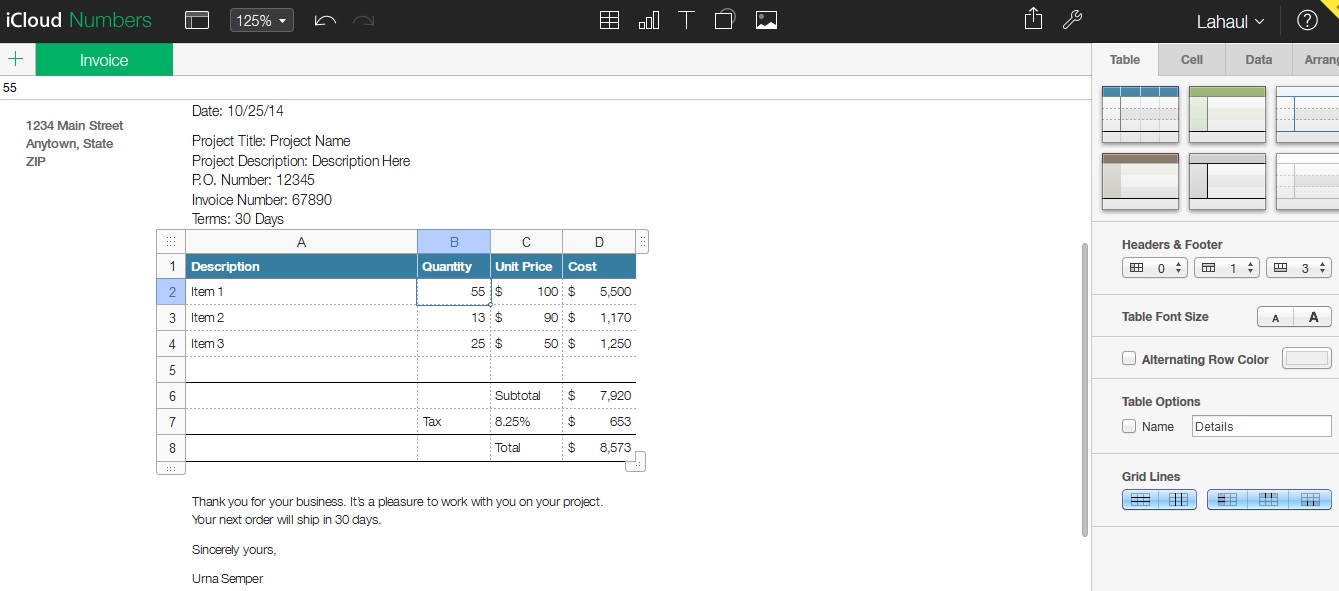Add a text box
Viewport: 1339px width, 591px height.
point(687,20)
